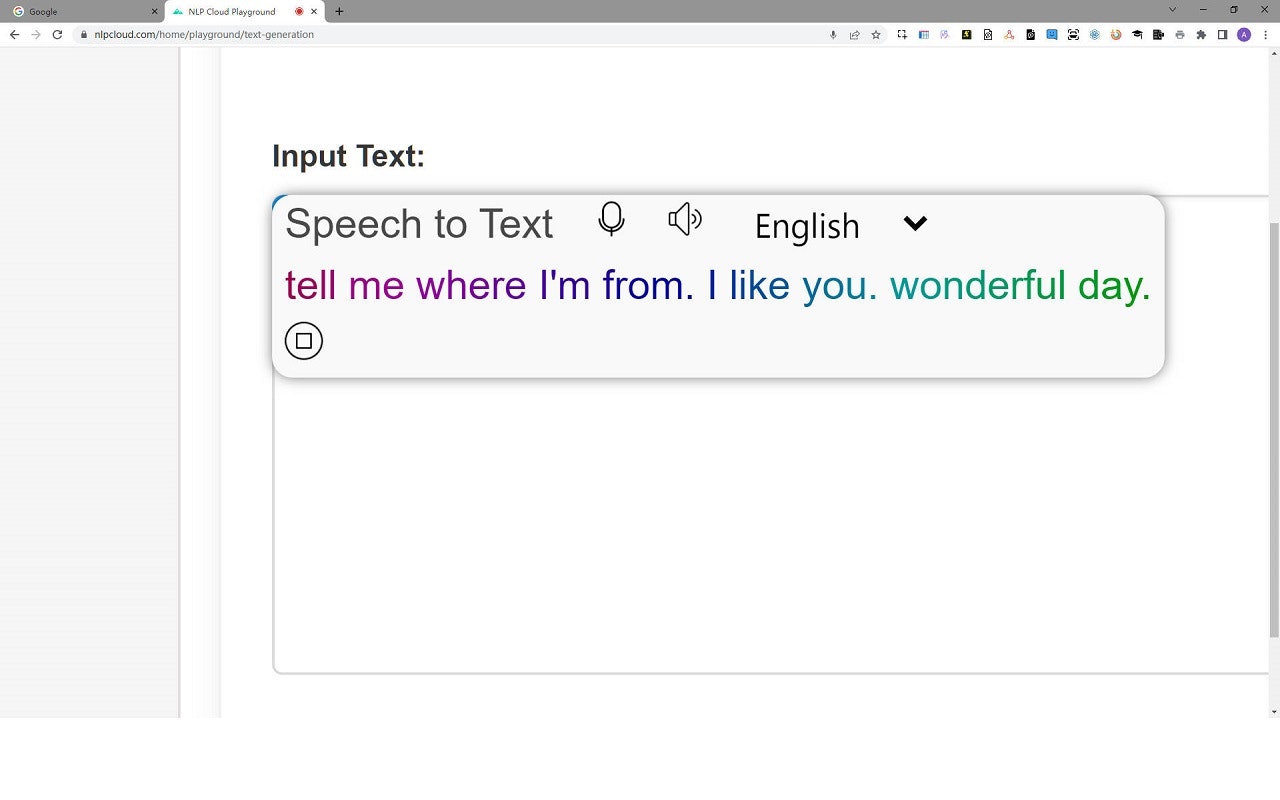1280x800 pixels.
Task: Expand the language list with the chevron arrow
Action: [915, 224]
